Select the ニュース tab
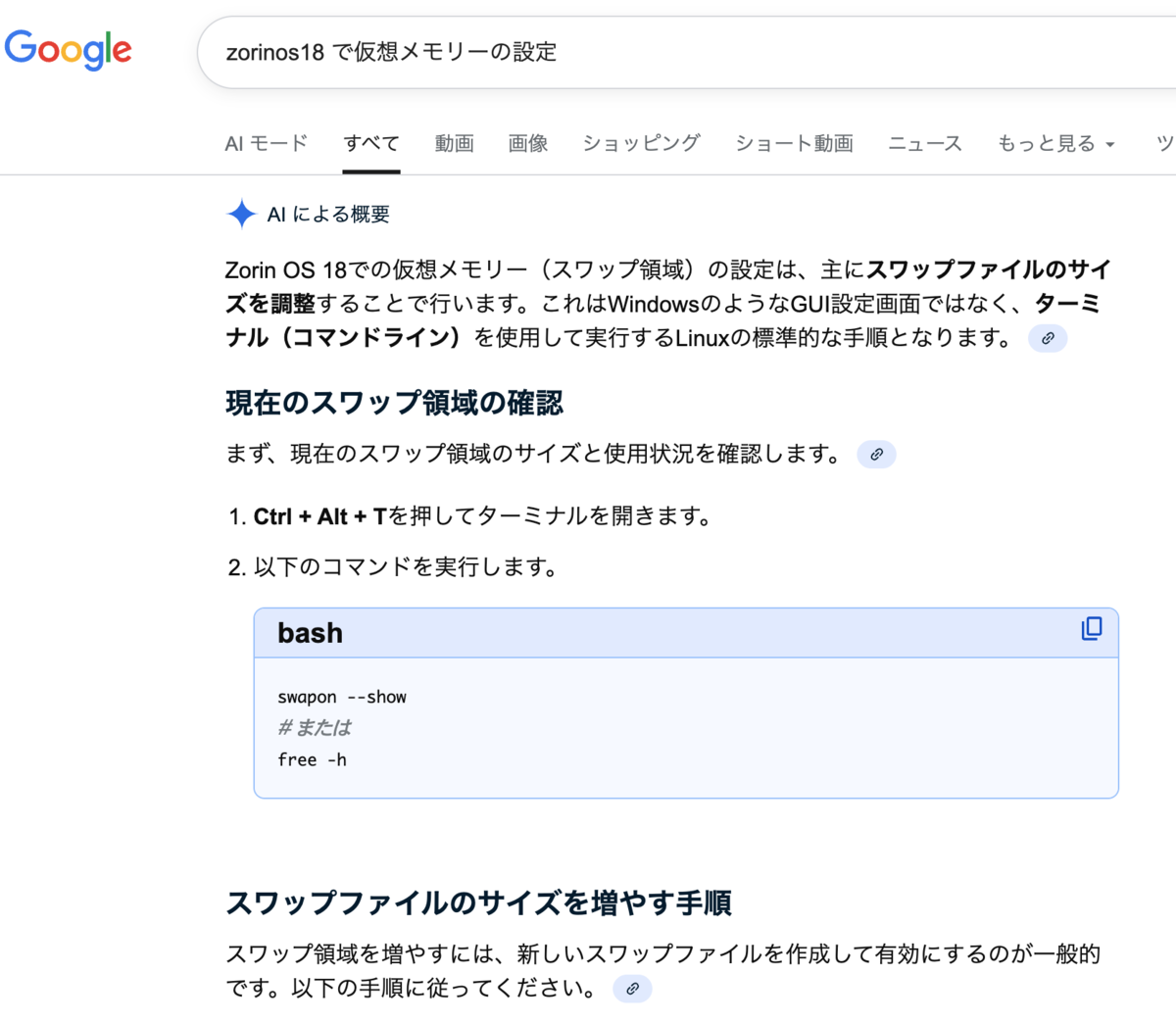The height and width of the screenshot is (1022, 1176). pyautogui.click(x=924, y=144)
